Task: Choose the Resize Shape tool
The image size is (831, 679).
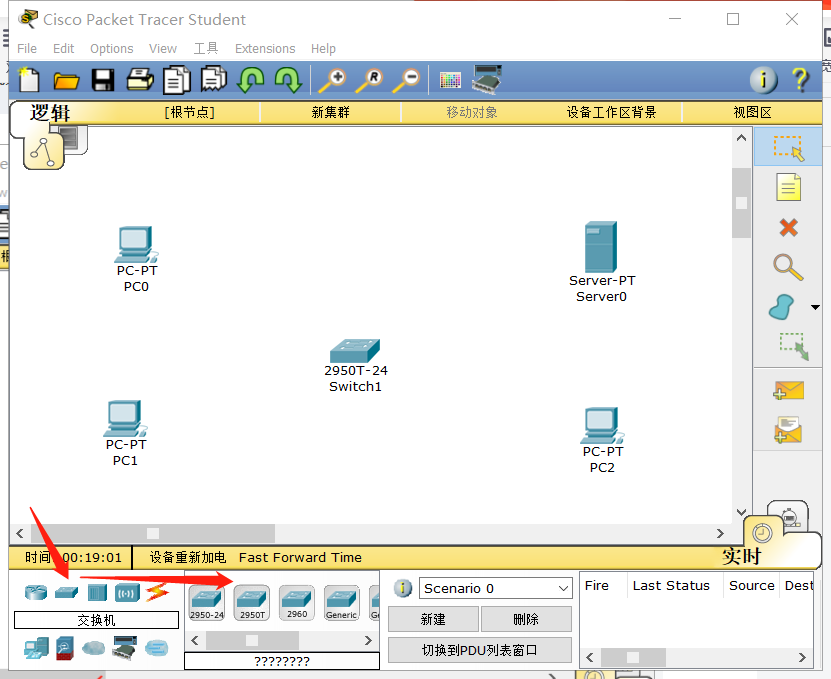Action: 793,346
